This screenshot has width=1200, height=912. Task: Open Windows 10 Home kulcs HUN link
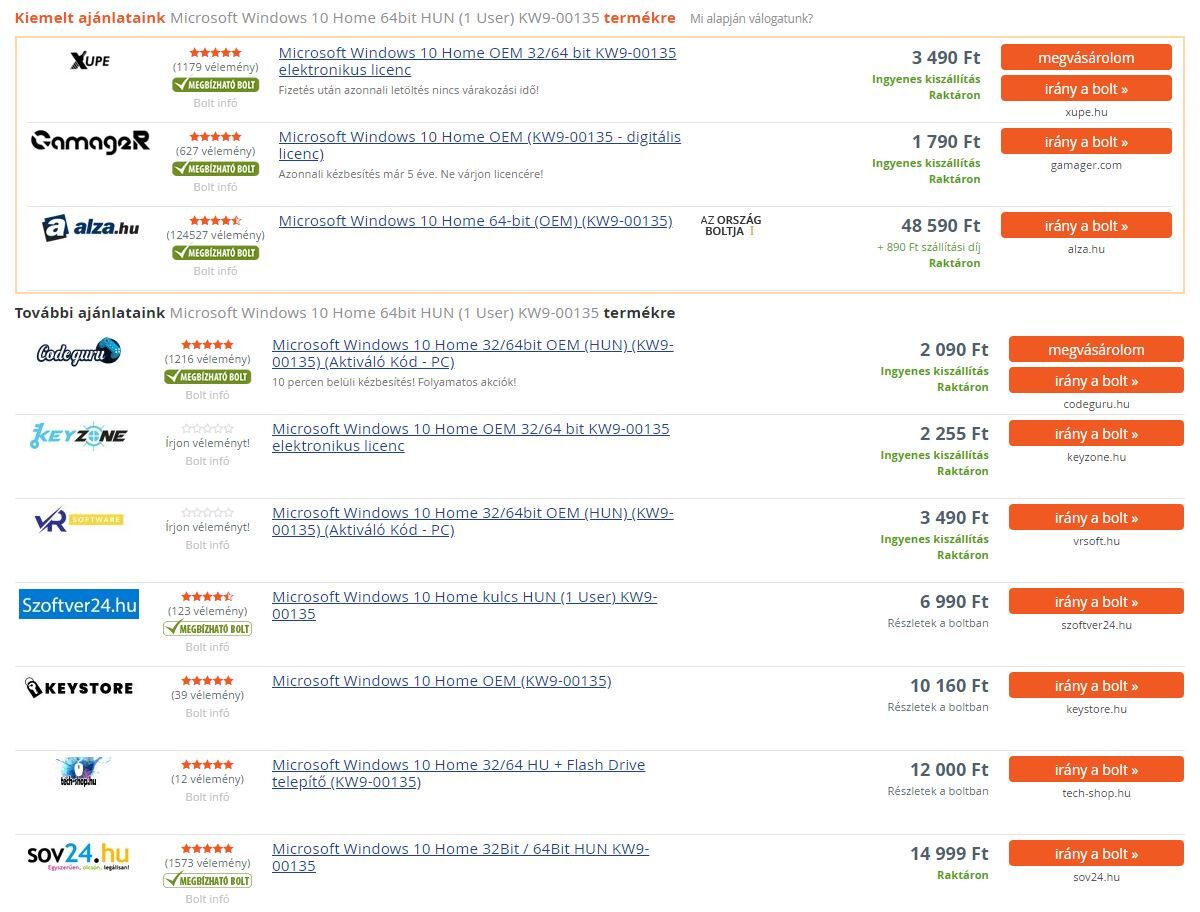(465, 605)
